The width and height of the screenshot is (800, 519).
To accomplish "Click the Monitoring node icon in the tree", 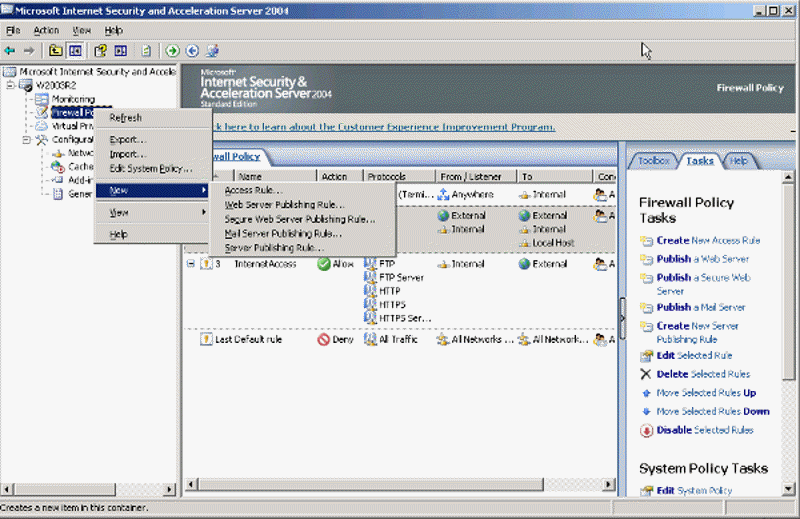I will pyautogui.click(x=42, y=99).
